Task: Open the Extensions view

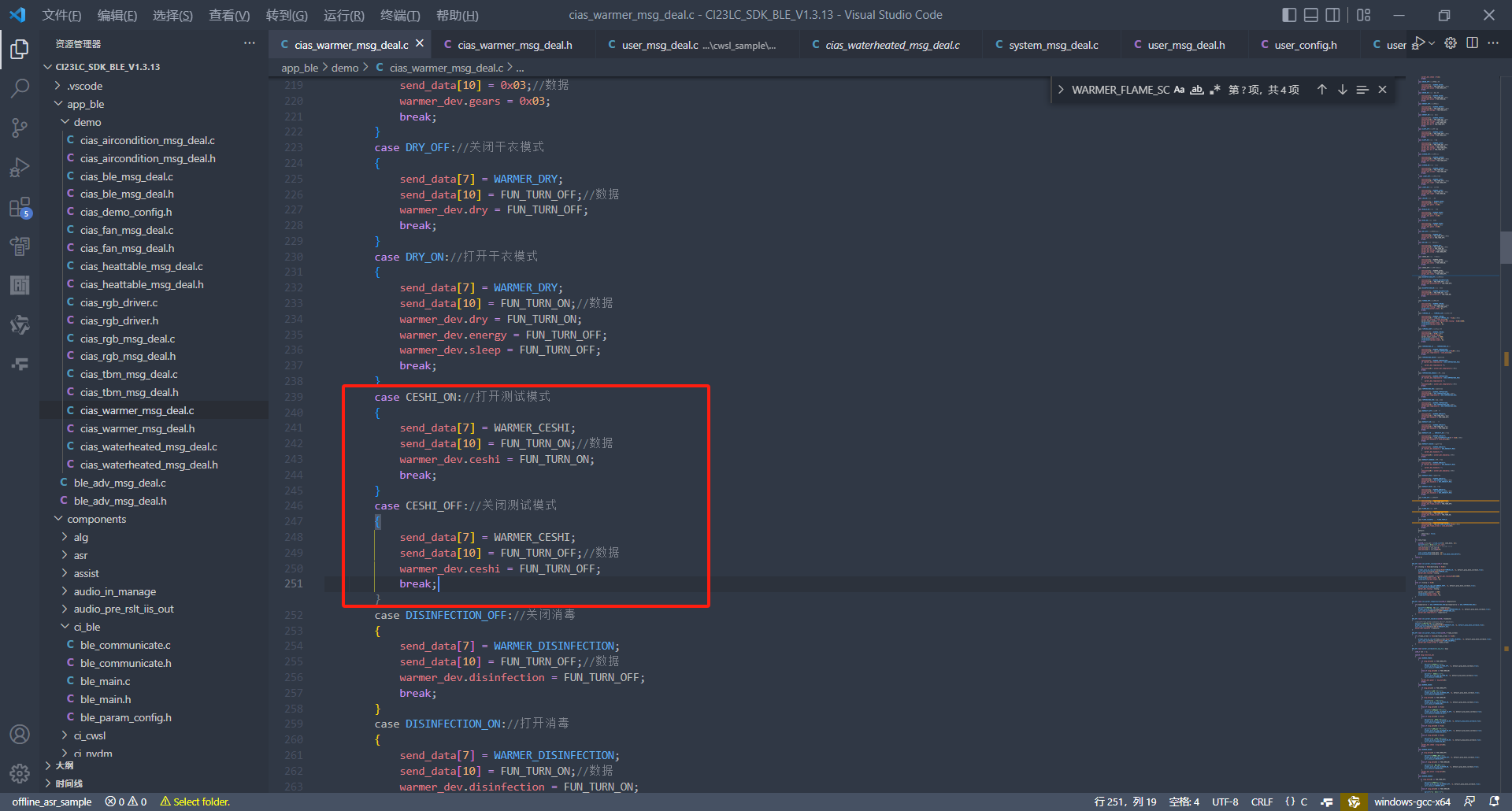Action: (20, 208)
